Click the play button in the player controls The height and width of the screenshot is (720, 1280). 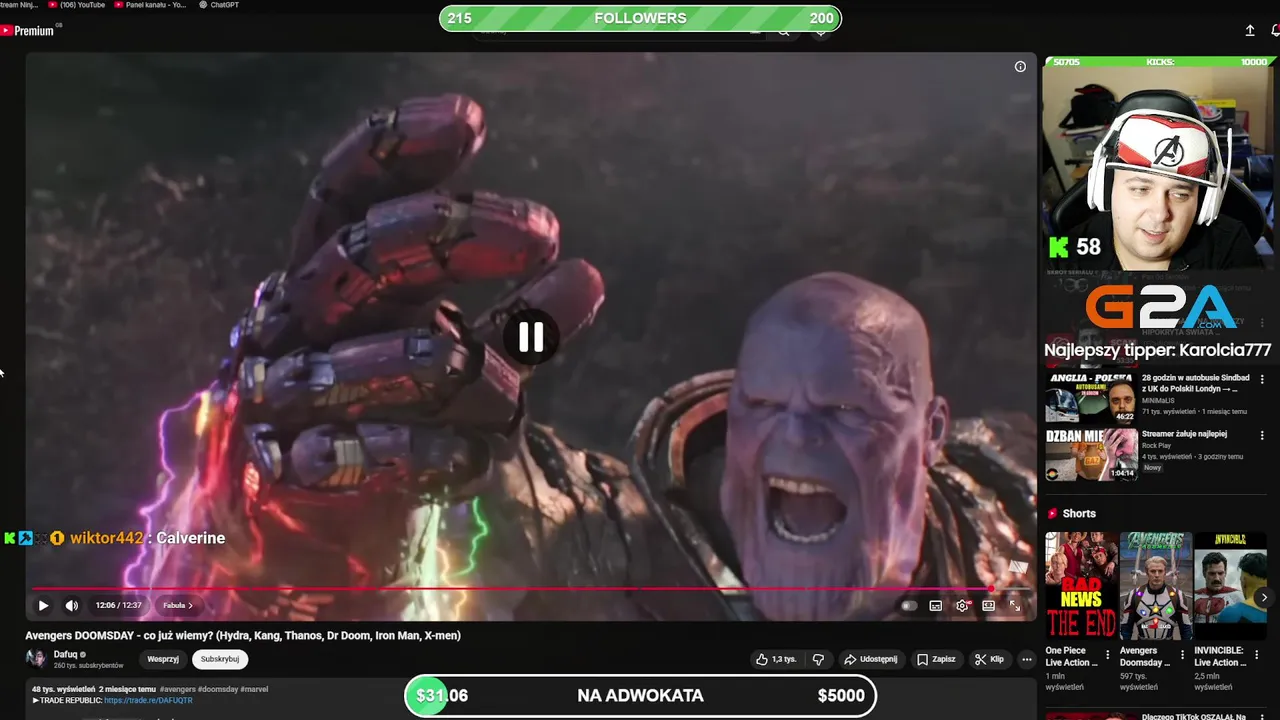click(x=43, y=605)
